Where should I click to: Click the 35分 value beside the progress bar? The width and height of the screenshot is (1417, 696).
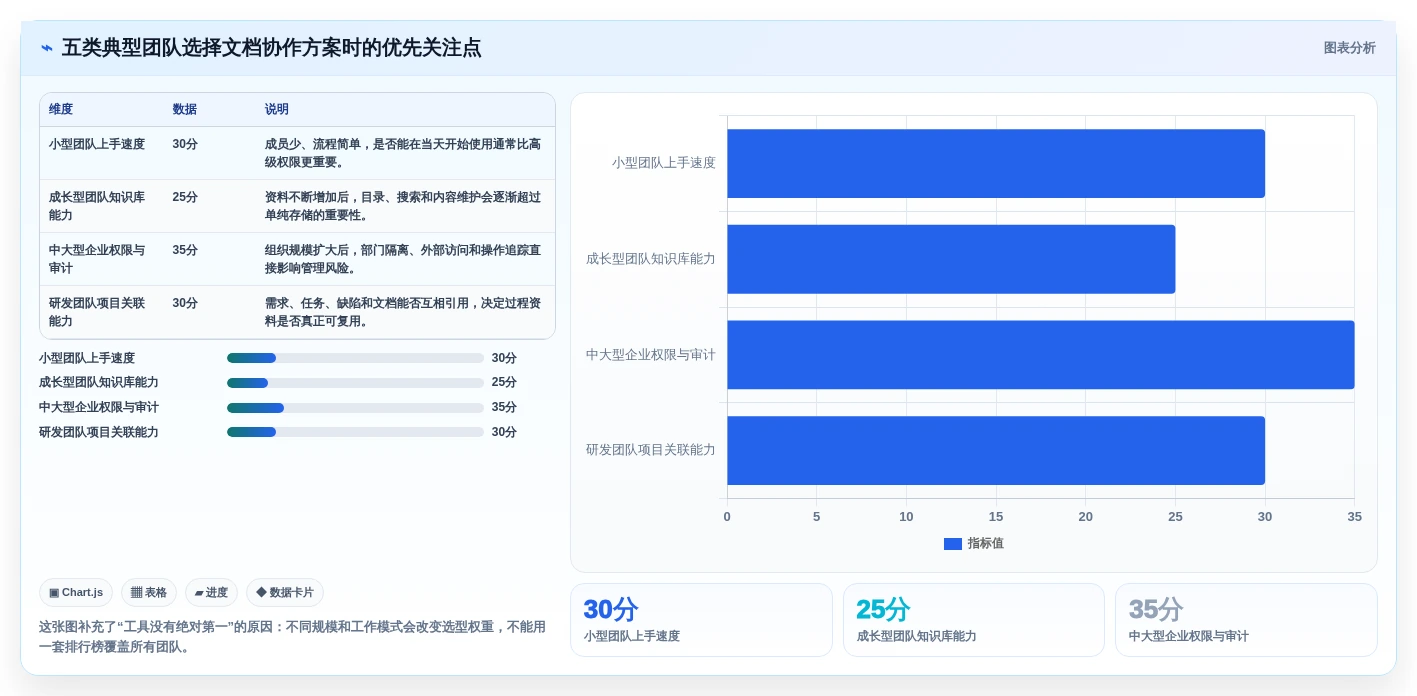pyautogui.click(x=504, y=408)
